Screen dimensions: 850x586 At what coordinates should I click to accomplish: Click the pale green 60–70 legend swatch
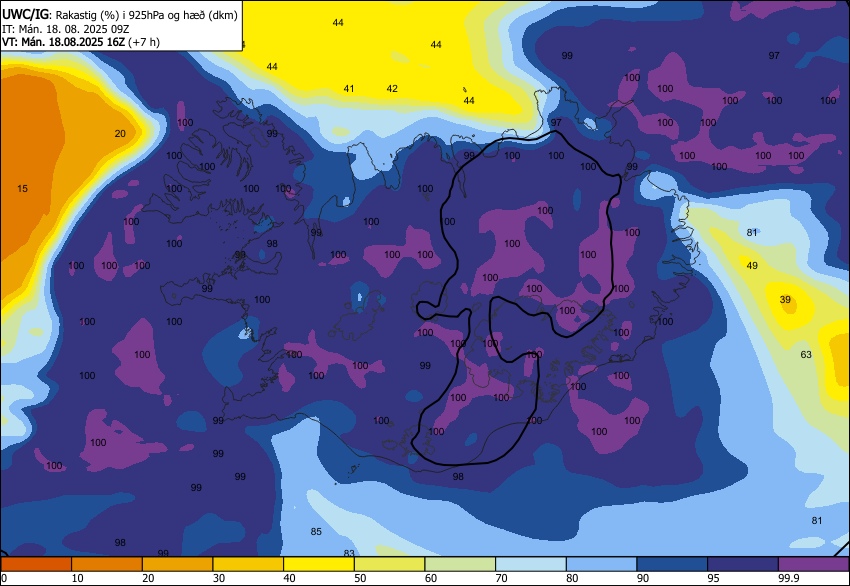tap(460, 564)
